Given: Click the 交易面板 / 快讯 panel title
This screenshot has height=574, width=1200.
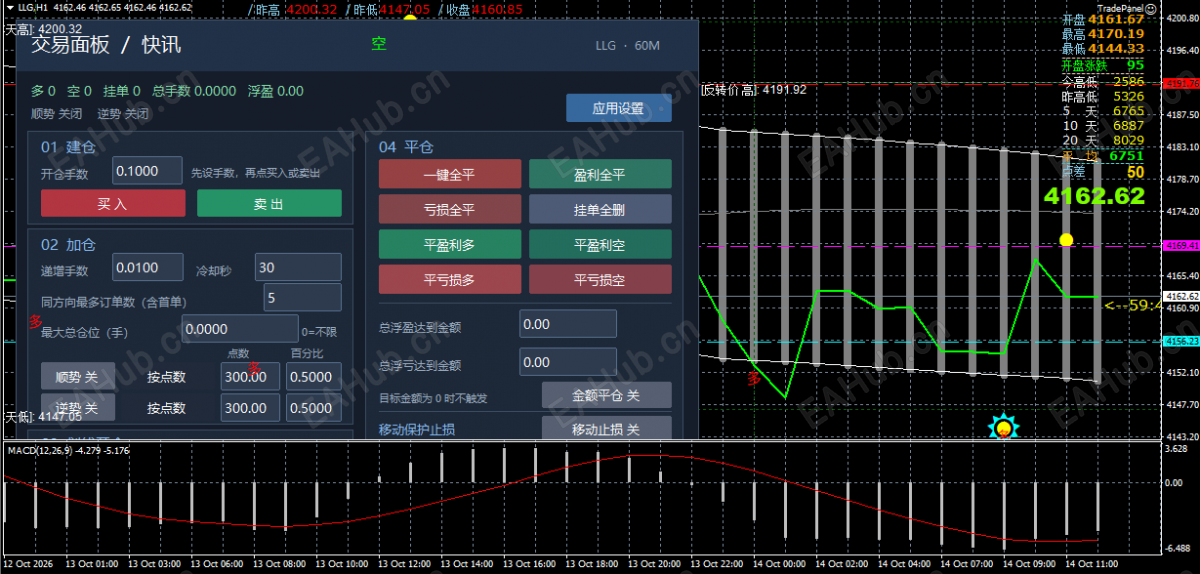Looking at the screenshot, I should [x=106, y=45].
